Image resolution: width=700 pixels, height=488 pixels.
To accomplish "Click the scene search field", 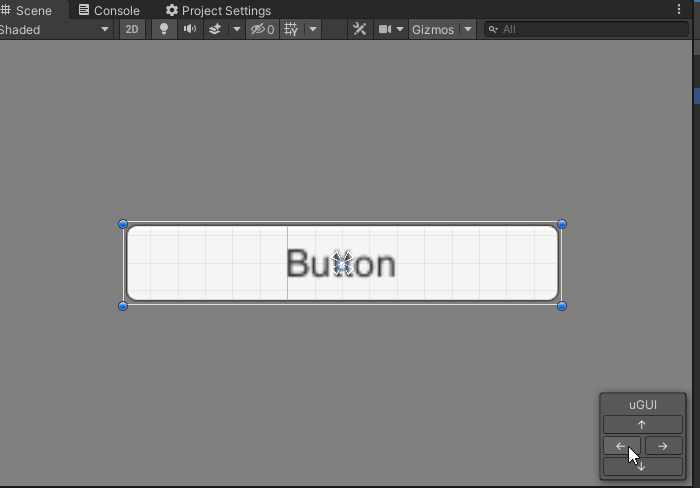I will pos(587,29).
